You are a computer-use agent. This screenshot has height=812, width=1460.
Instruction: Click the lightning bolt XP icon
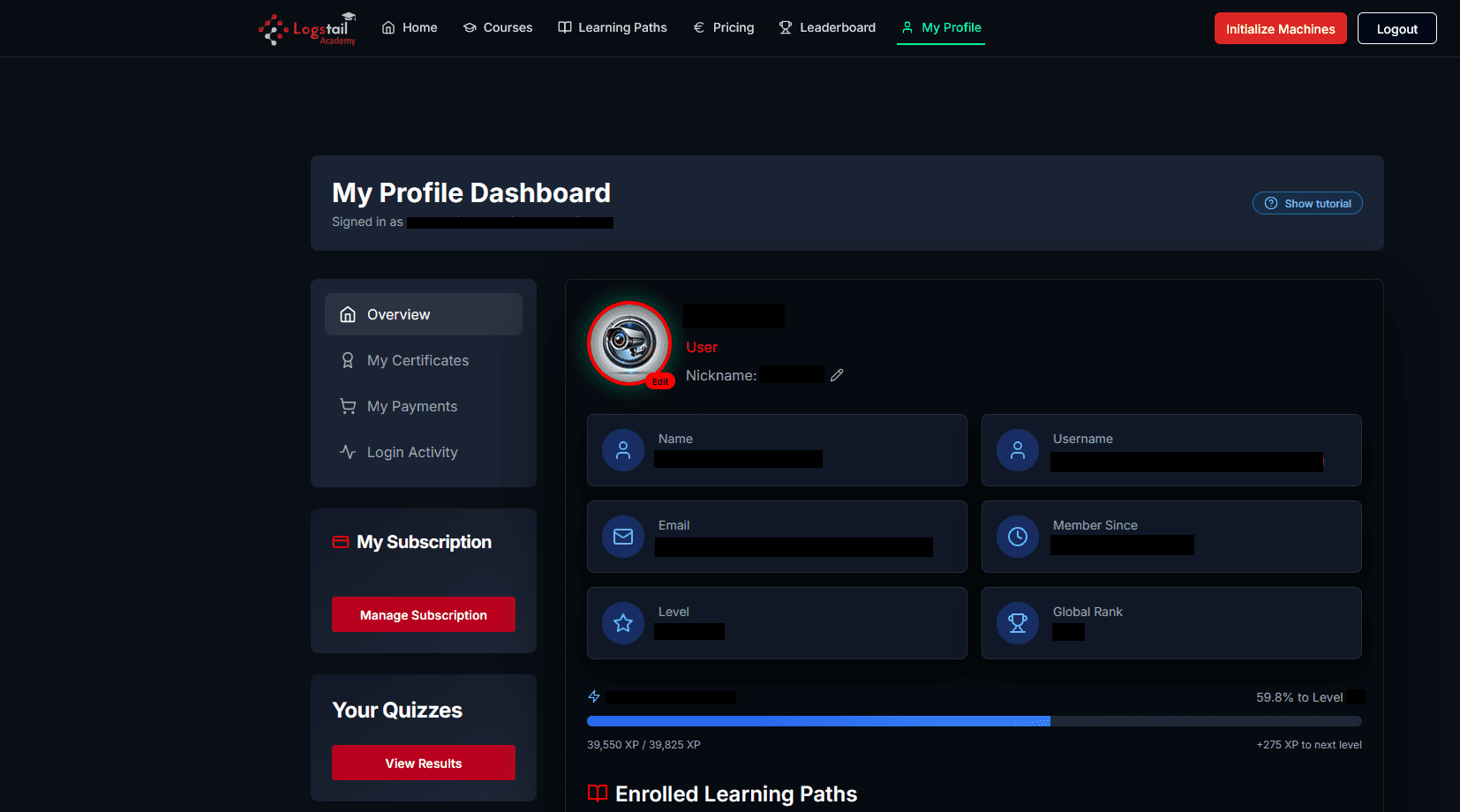[x=594, y=696]
